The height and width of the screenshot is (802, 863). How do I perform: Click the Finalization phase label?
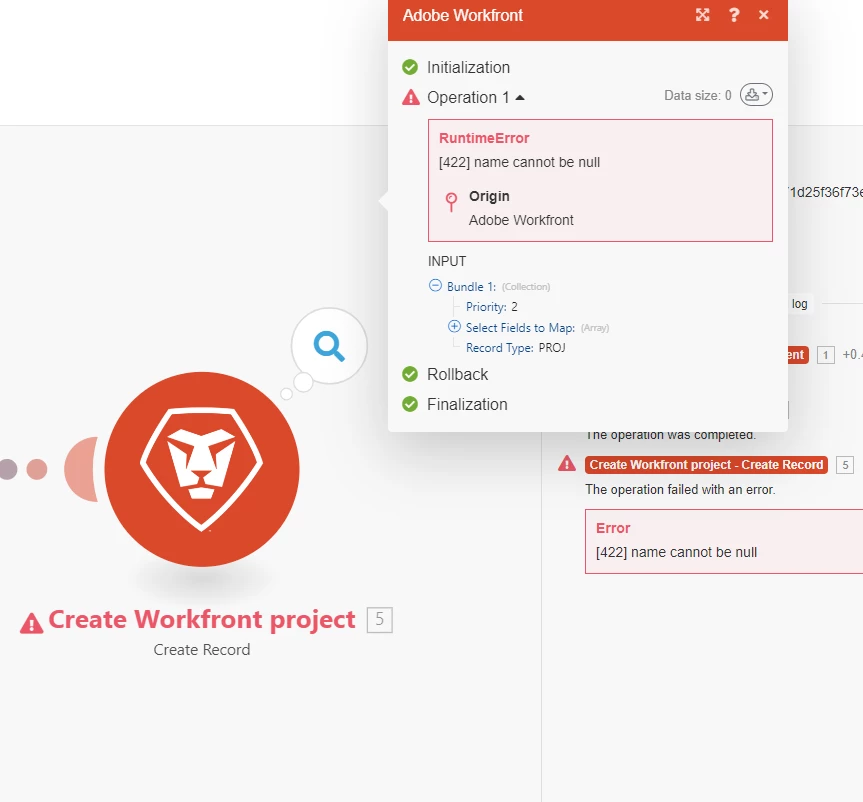(x=467, y=405)
